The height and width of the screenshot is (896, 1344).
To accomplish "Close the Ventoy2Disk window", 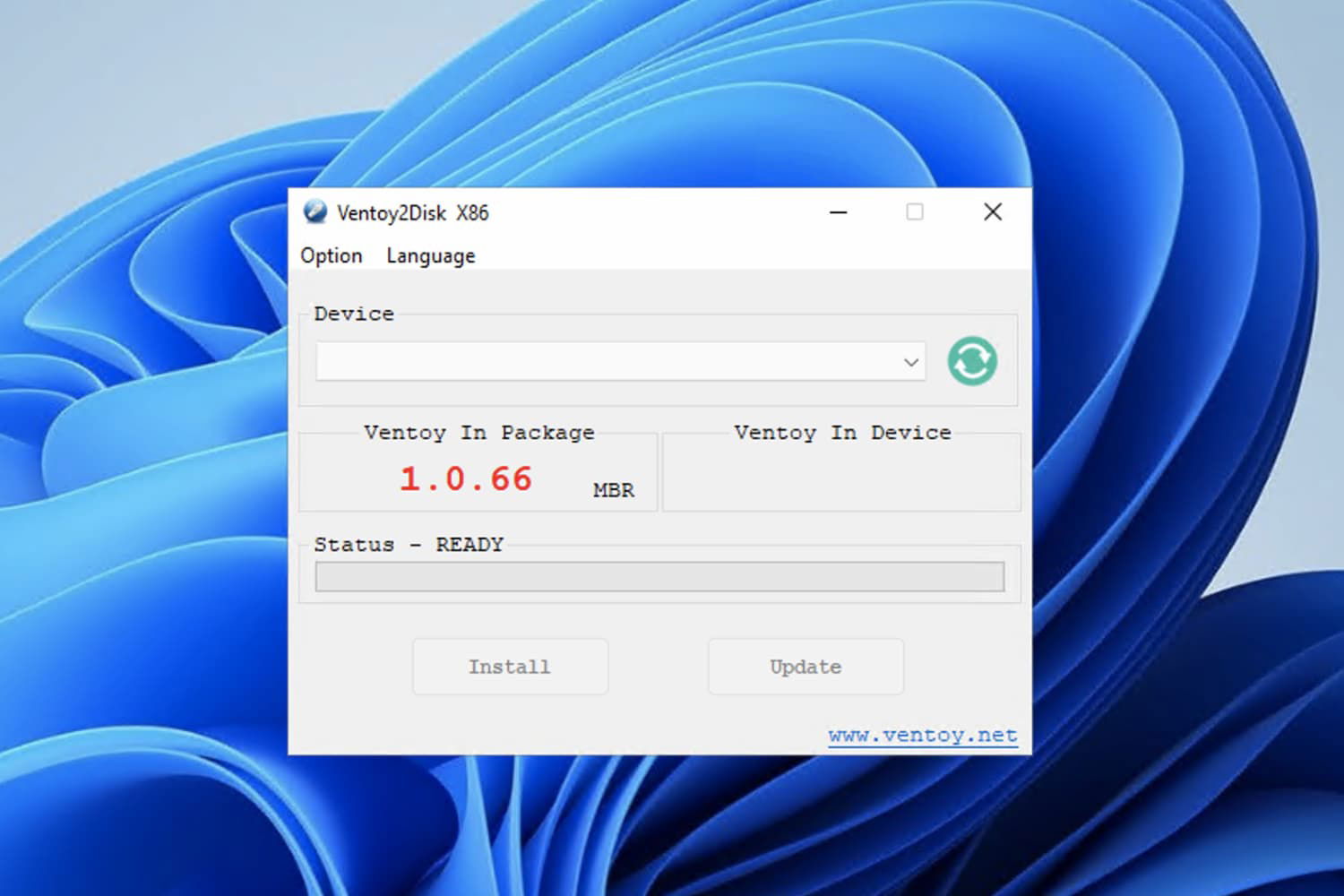I will click(993, 212).
